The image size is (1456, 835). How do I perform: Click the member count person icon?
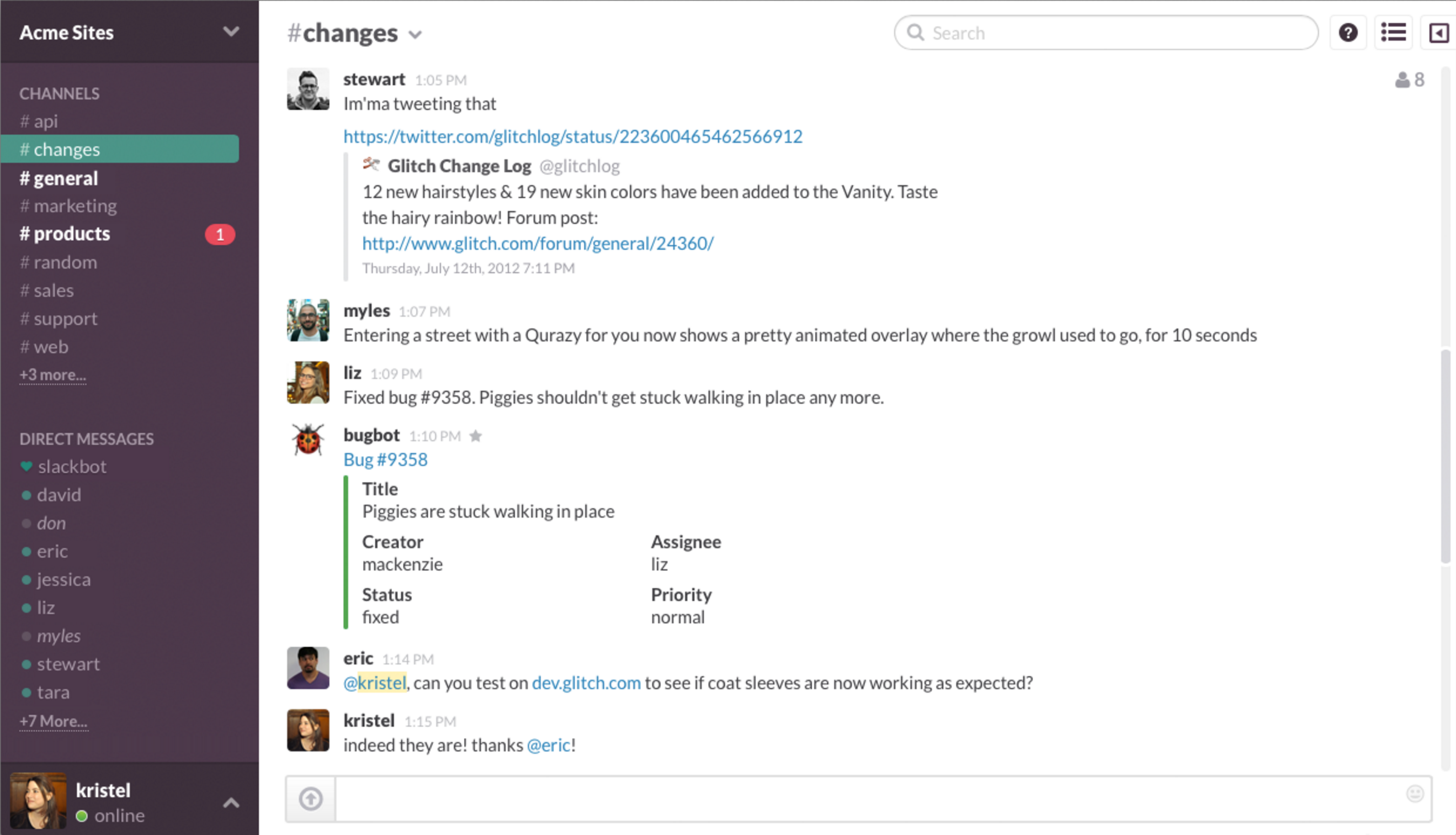pyautogui.click(x=1402, y=80)
